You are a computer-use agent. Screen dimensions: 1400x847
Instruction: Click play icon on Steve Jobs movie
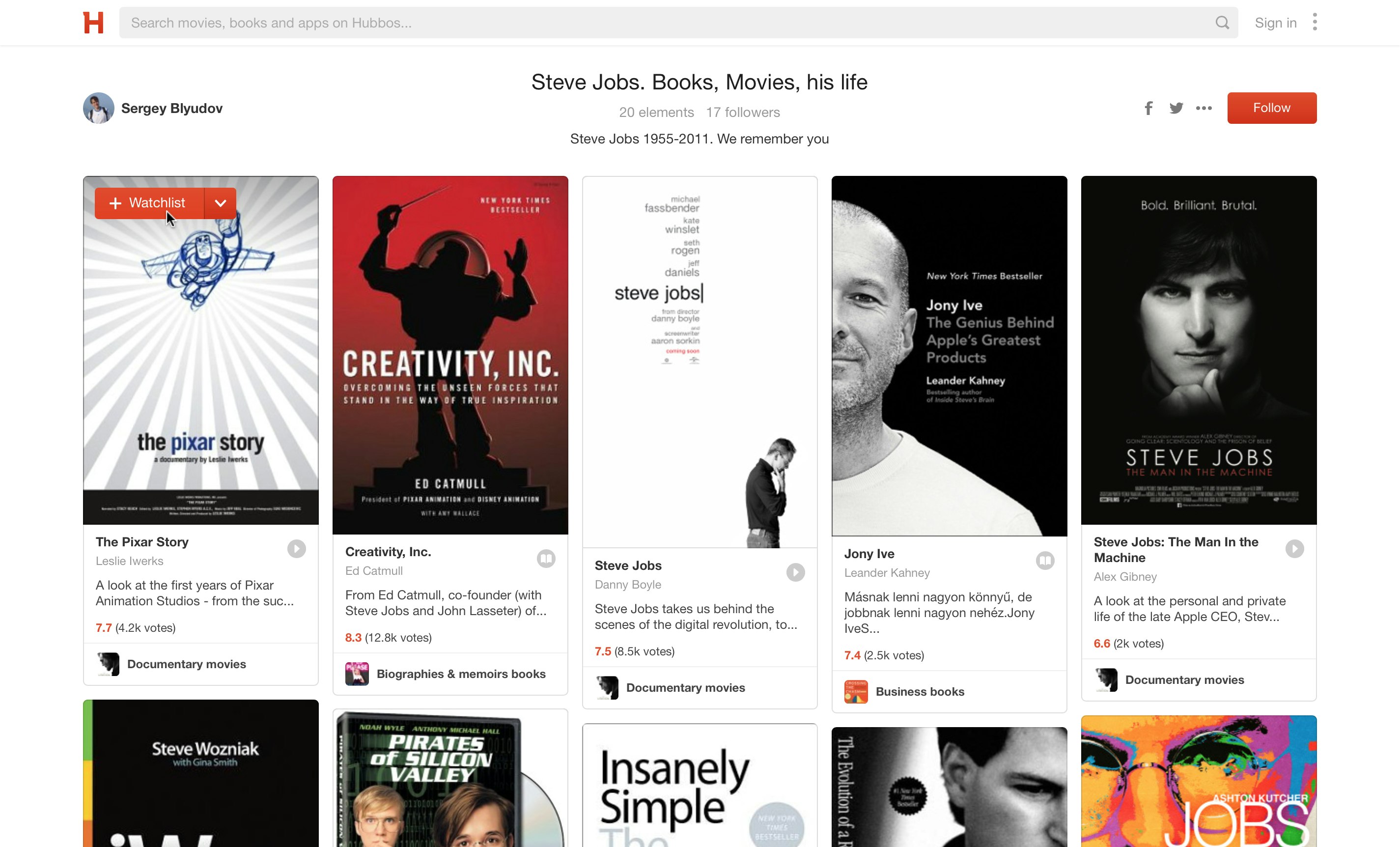coord(795,572)
